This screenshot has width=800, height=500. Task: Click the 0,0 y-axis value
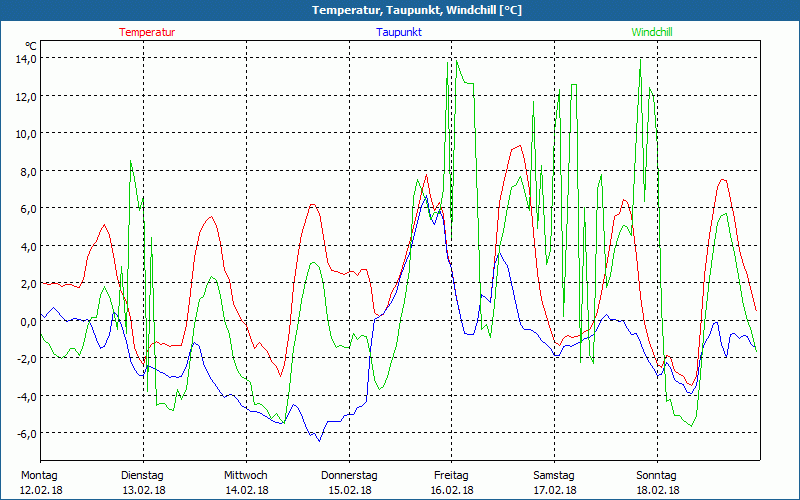tap(28, 321)
